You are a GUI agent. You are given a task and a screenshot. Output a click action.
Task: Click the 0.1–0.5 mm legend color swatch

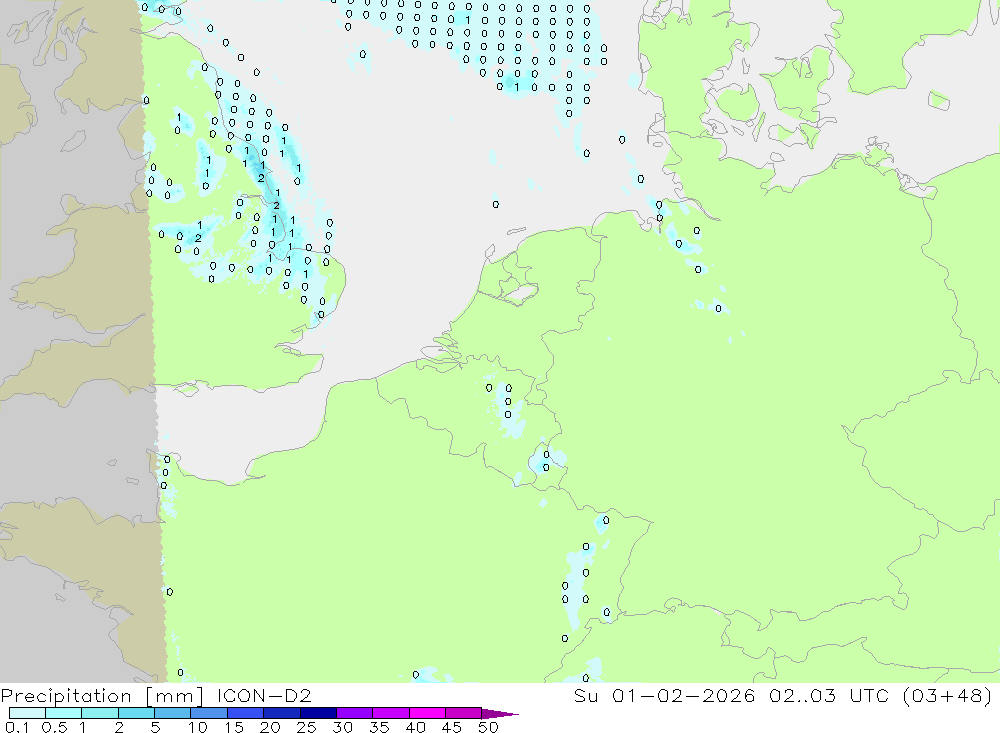pyautogui.click(x=27, y=713)
